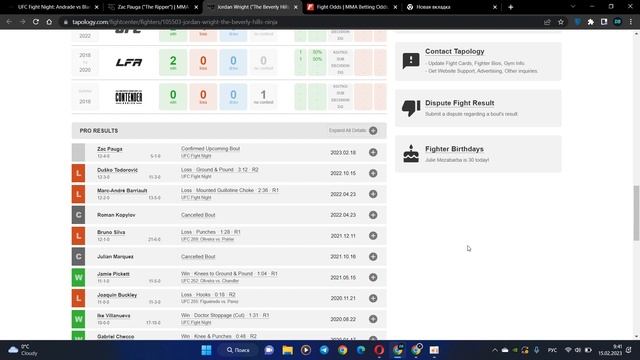Open Joaquin Buckley's fighter link
The height and width of the screenshot is (360, 640).
(117, 295)
